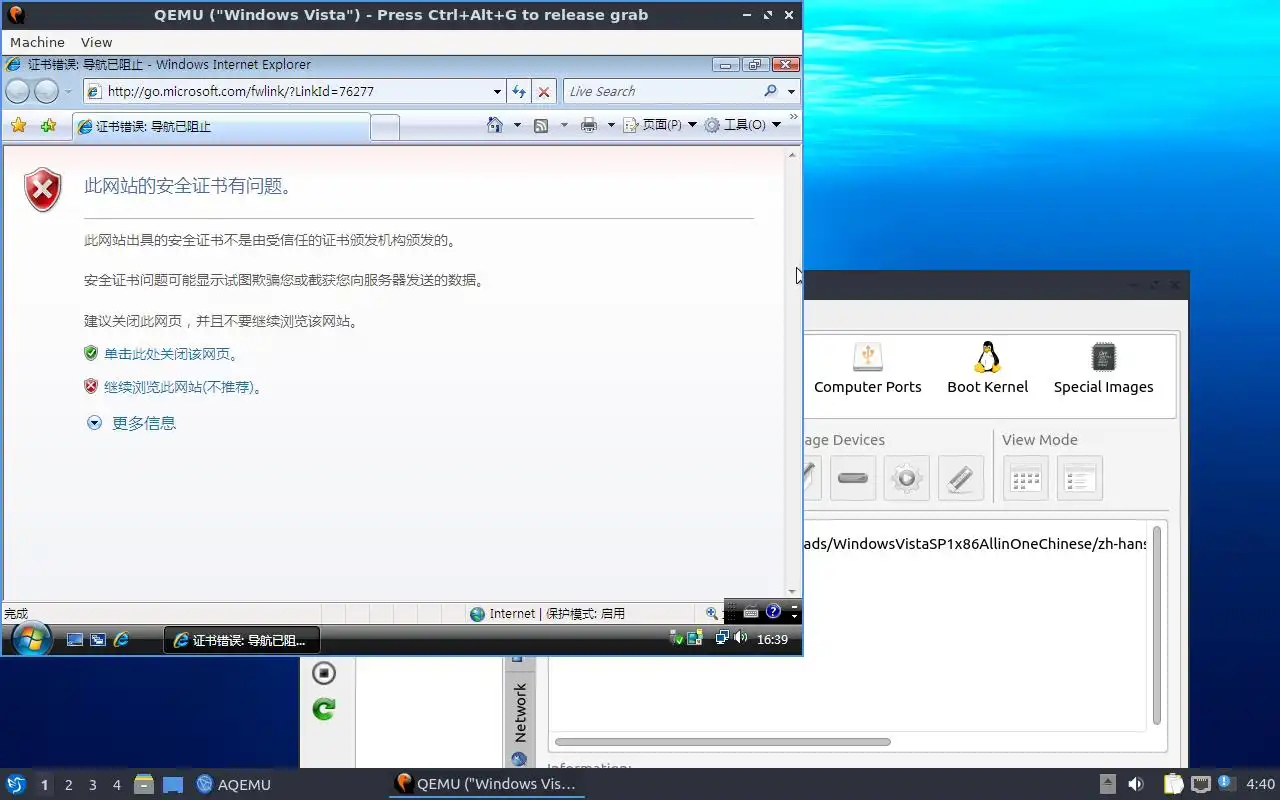Expand the address bar history dropdown arrow
The image size is (1280, 800).
tap(498, 91)
